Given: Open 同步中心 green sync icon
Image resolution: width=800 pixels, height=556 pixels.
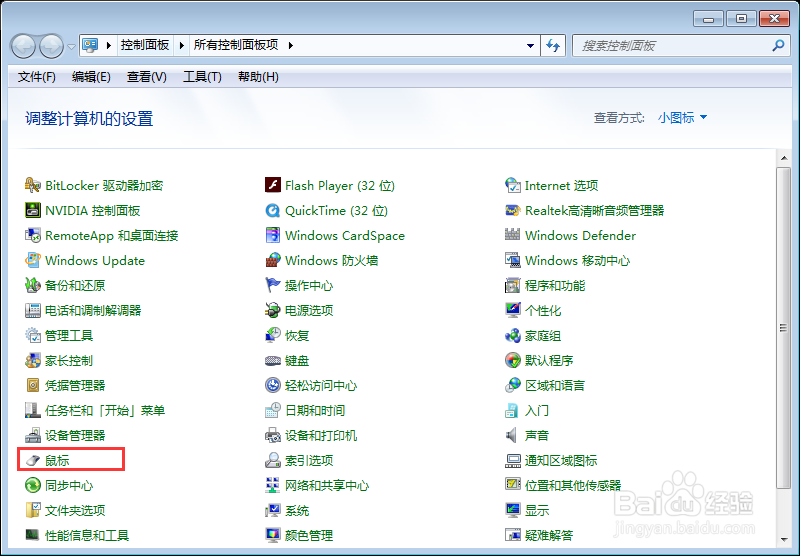Looking at the screenshot, I should (x=33, y=485).
